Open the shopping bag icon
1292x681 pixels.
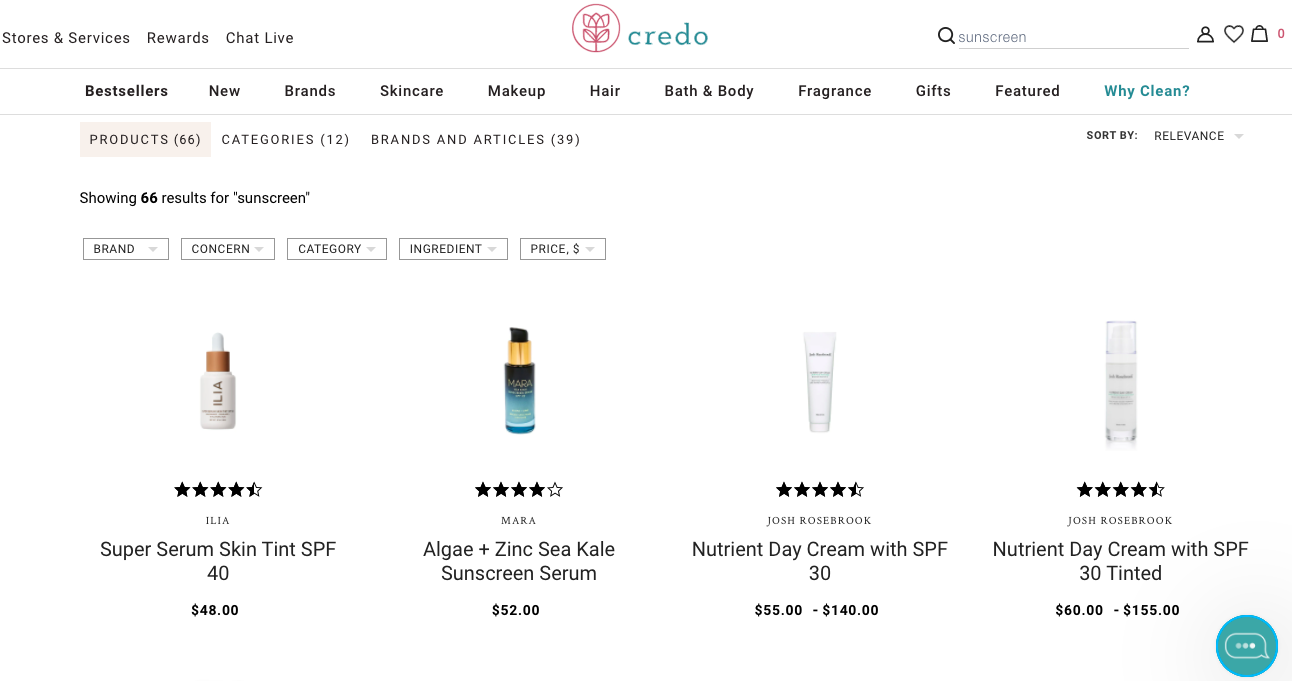[x=1260, y=33]
